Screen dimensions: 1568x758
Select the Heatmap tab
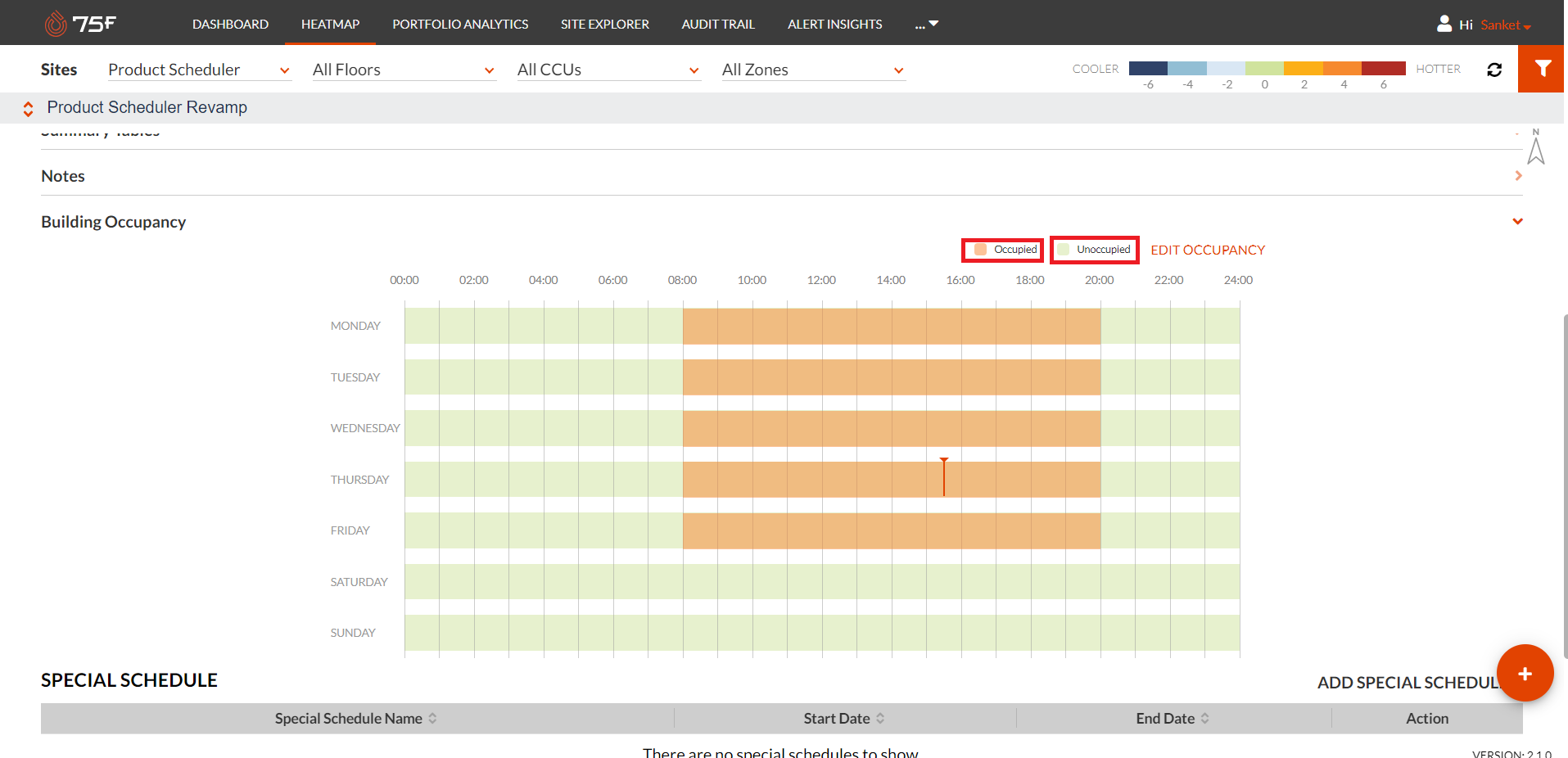pyautogui.click(x=330, y=24)
